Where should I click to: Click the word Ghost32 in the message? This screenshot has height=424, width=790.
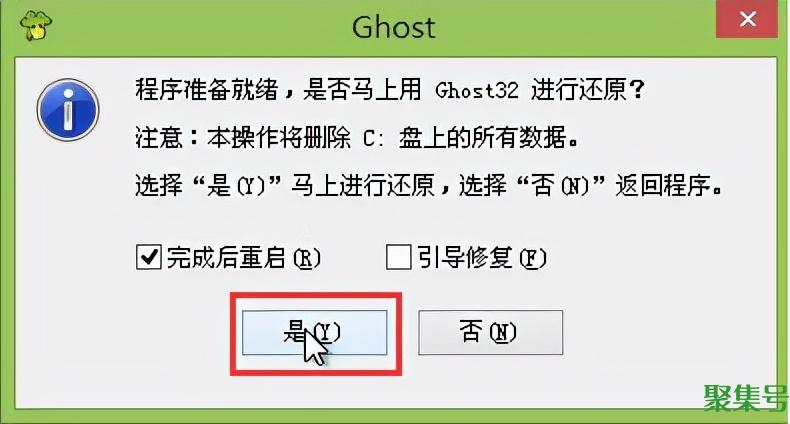(x=477, y=91)
